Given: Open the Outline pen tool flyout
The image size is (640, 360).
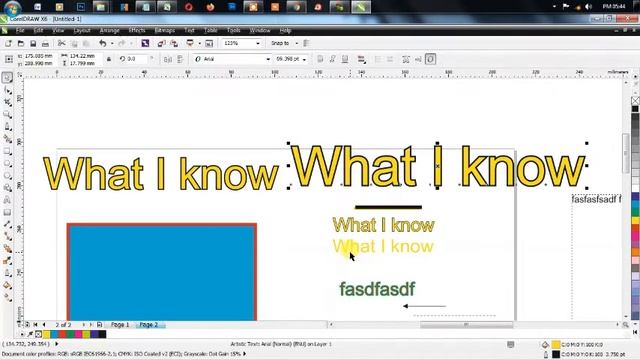Looking at the screenshot, I should [7, 273].
